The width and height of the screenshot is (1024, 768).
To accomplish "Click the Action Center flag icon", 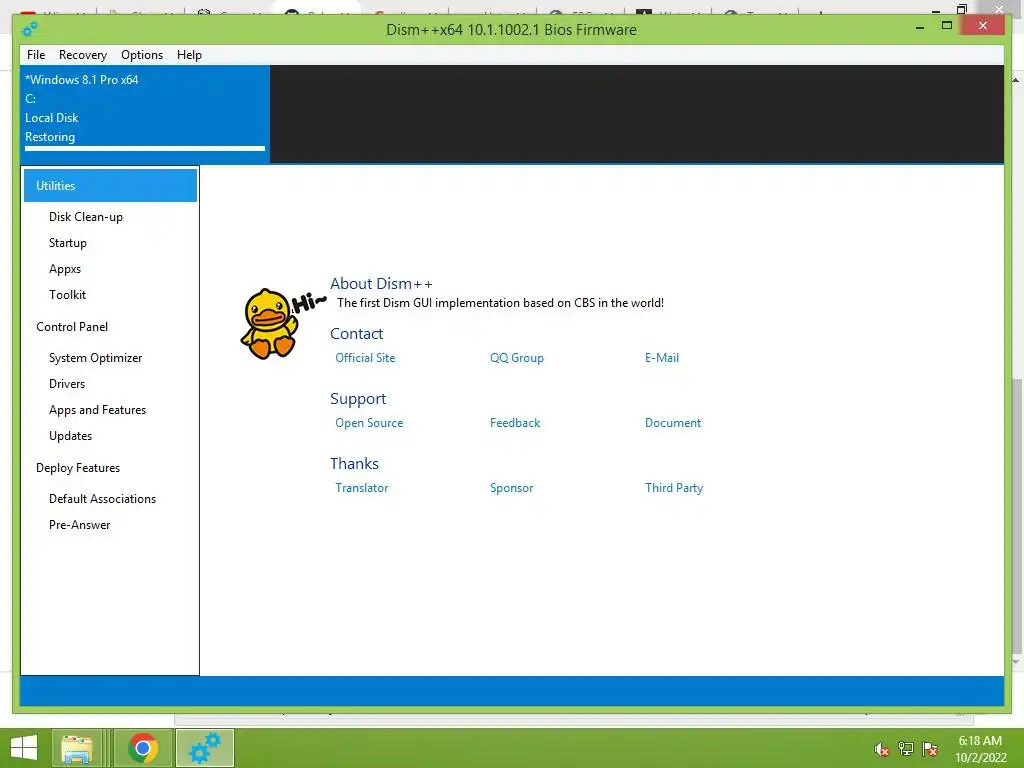I will click(930, 749).
